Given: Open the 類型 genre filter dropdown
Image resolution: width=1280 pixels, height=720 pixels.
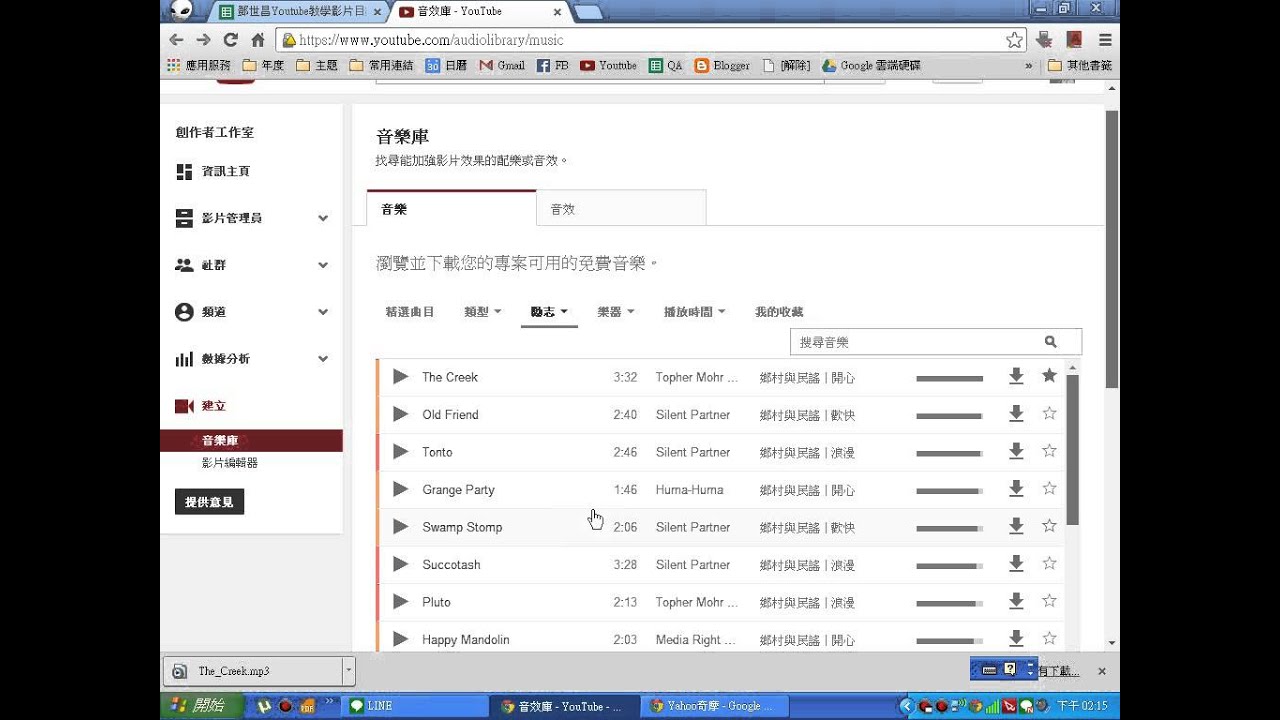Looking at the screenshot, I should coord(483,312).
